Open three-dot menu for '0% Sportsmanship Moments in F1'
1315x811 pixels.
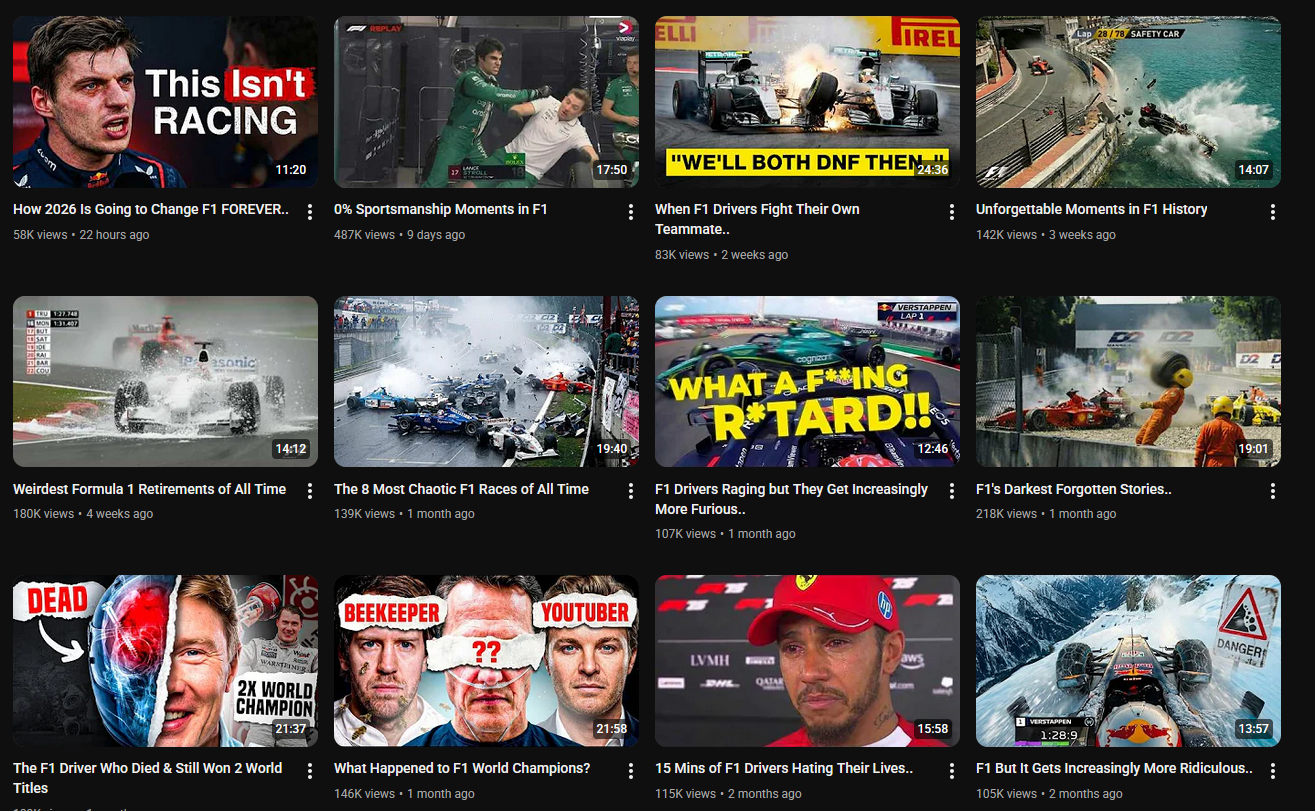coord(631,212)
